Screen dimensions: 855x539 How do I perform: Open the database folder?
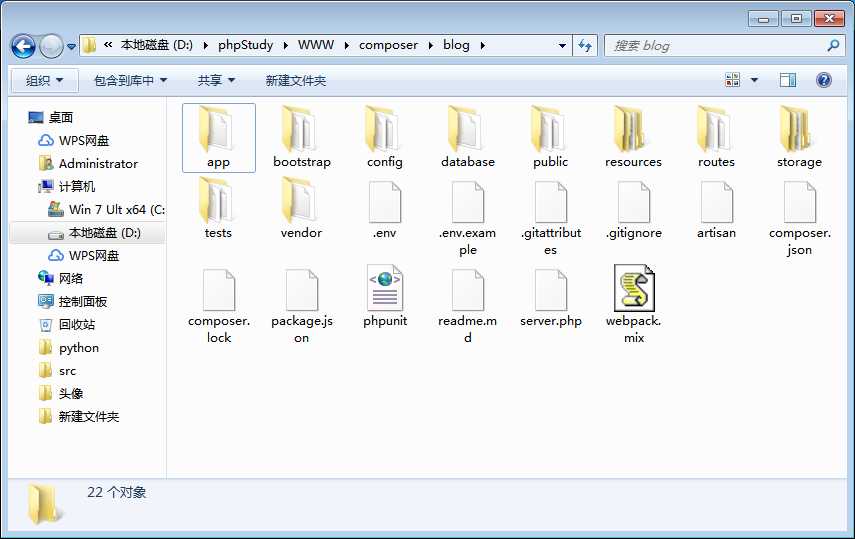pyautogui.click(x=467, y=137)
